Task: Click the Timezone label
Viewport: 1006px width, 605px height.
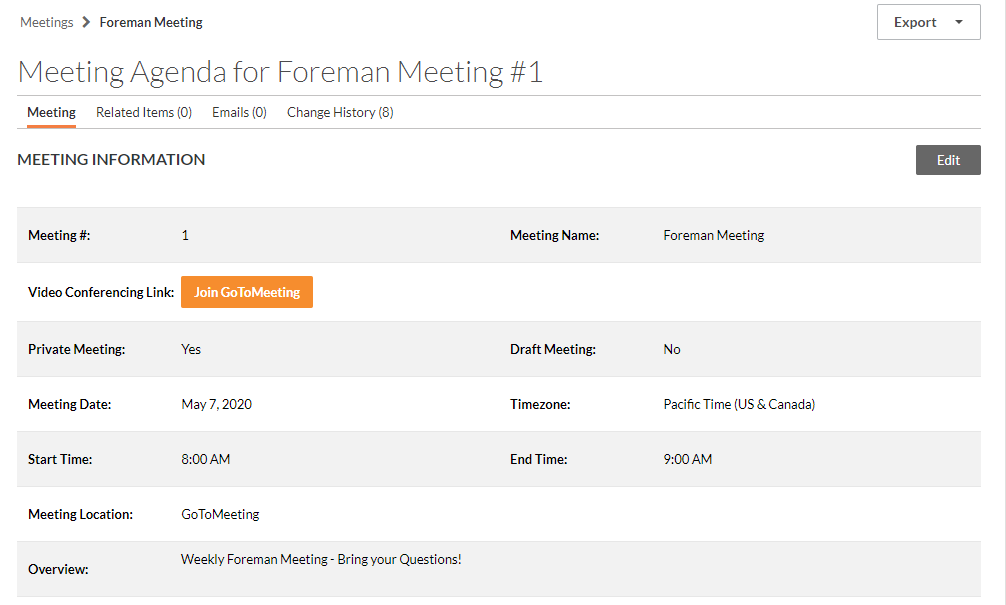Action: click(540, 404)
